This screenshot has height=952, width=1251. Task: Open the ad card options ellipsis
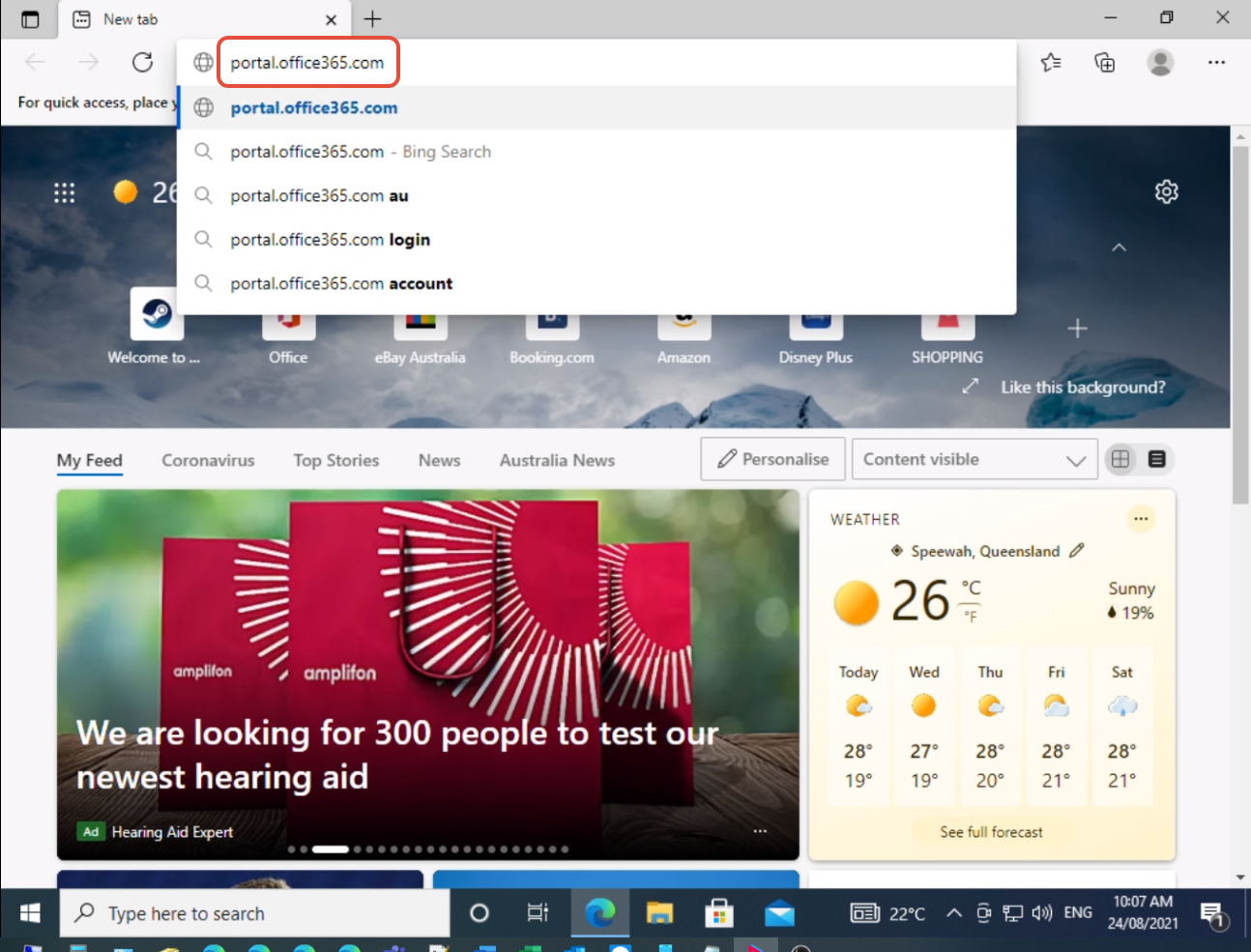[x=760, y=831]
